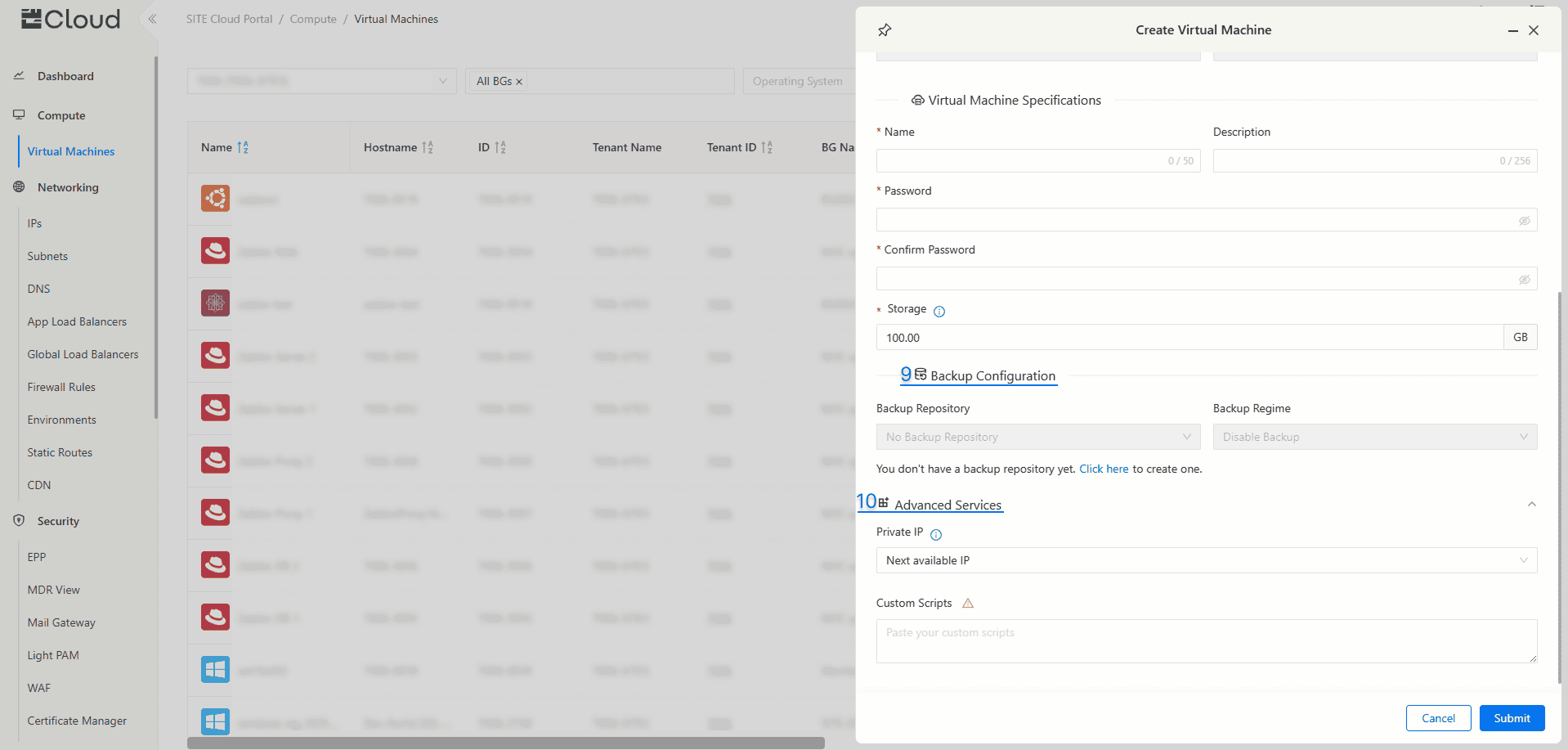Follow the Click here backup repository link

pyautogui.click(x=1104, y=469)
